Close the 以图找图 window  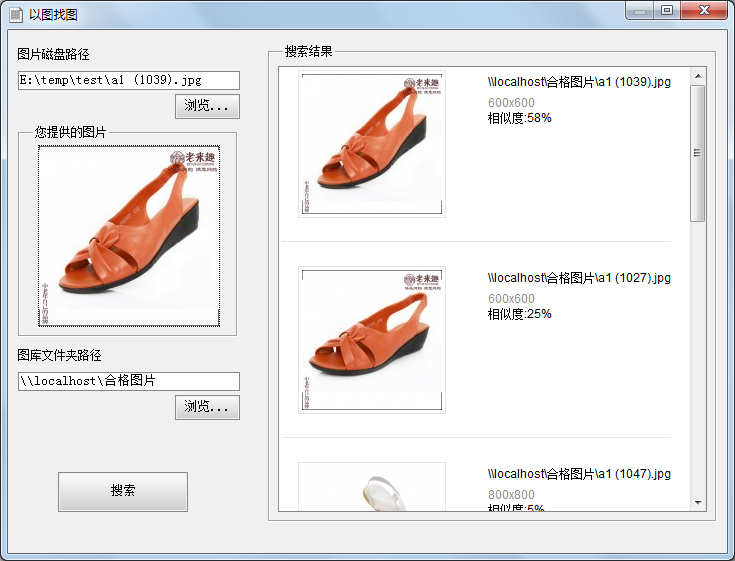tap(704, 10)
